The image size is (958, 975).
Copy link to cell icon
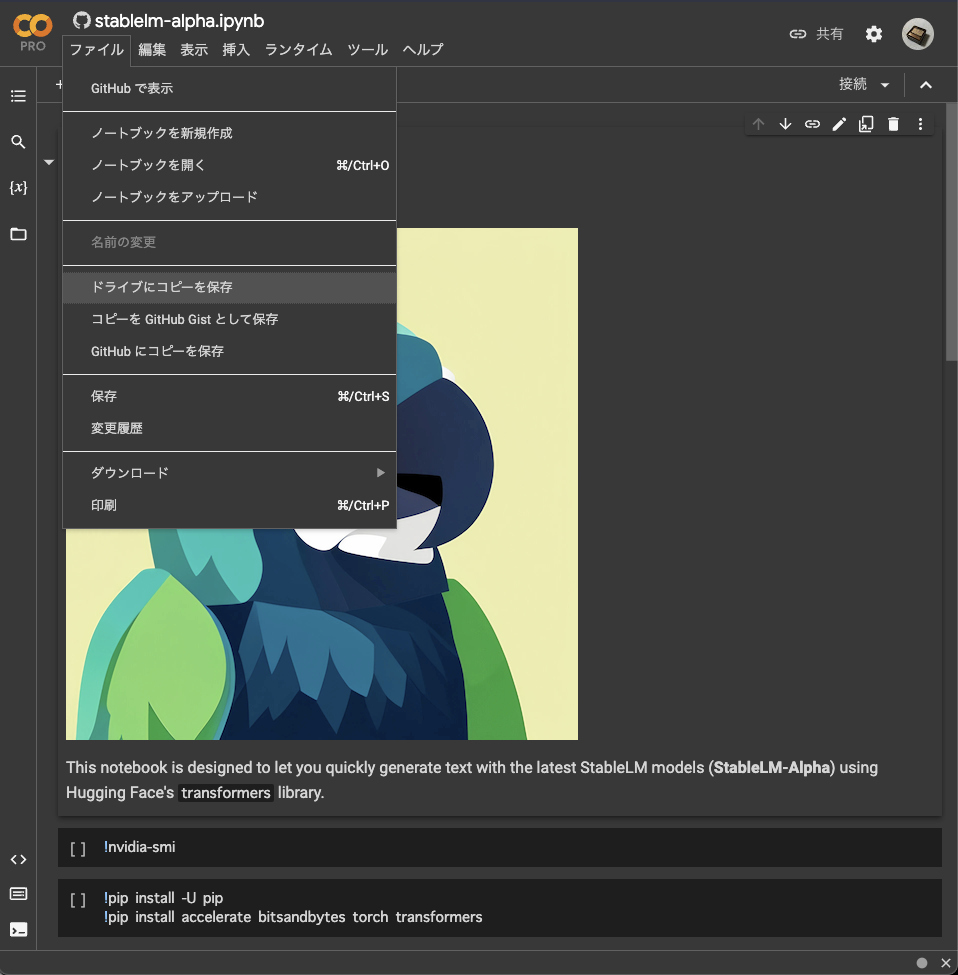(x=812, y=124)
